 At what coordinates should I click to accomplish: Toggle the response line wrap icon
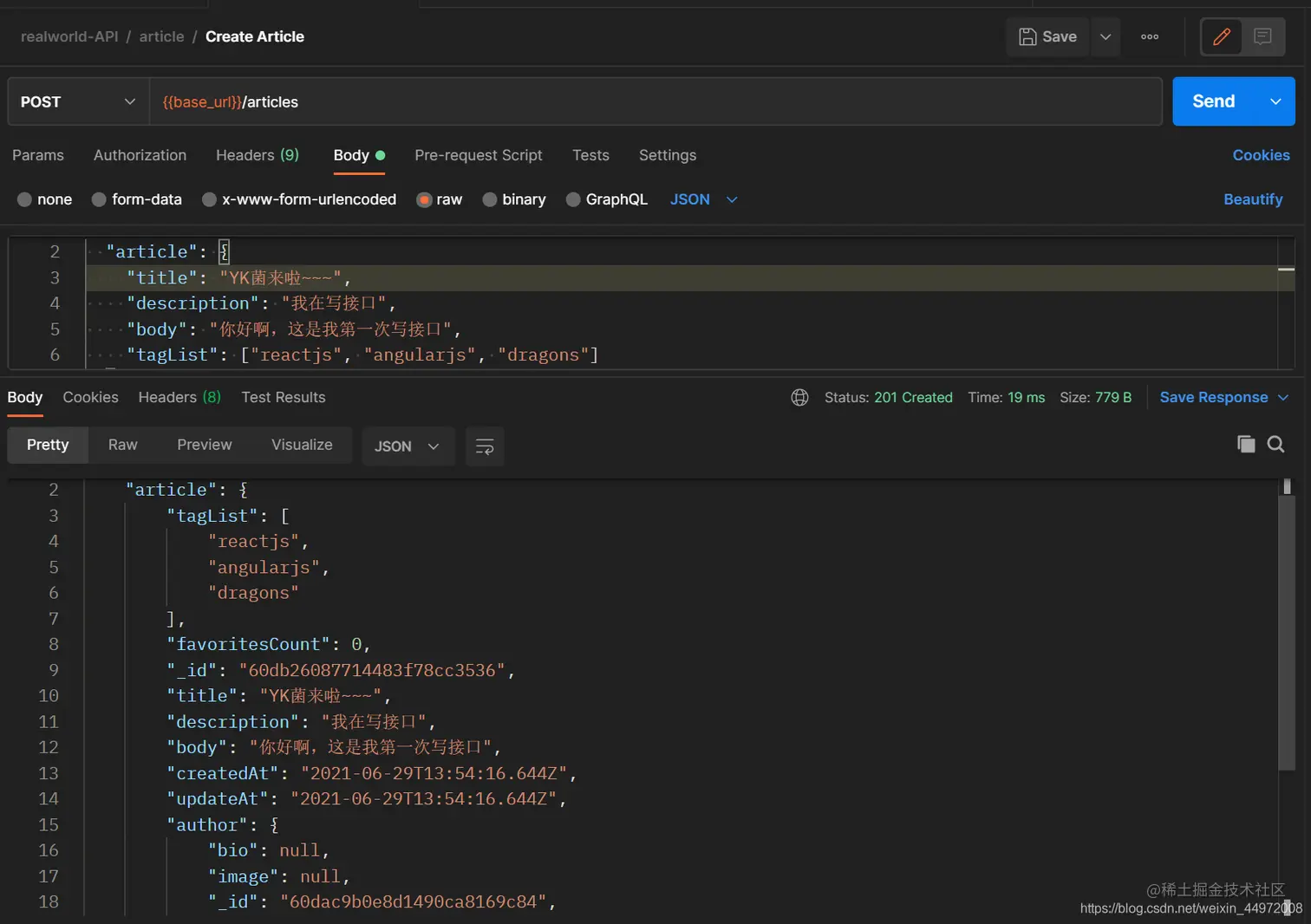click(x=485, y=446)
